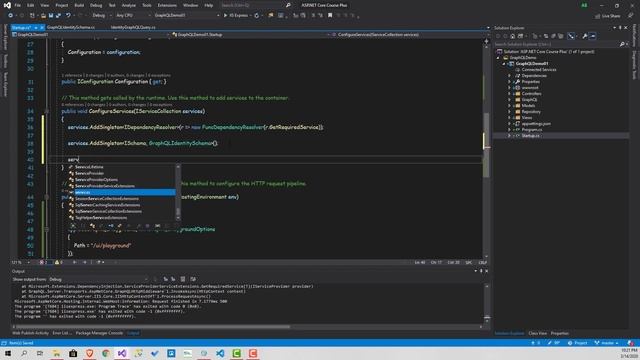The width and height of the screenshot is (640, 360).
Task: Open the Show output from Debug dropdown
Action: [x=98, y=280]
